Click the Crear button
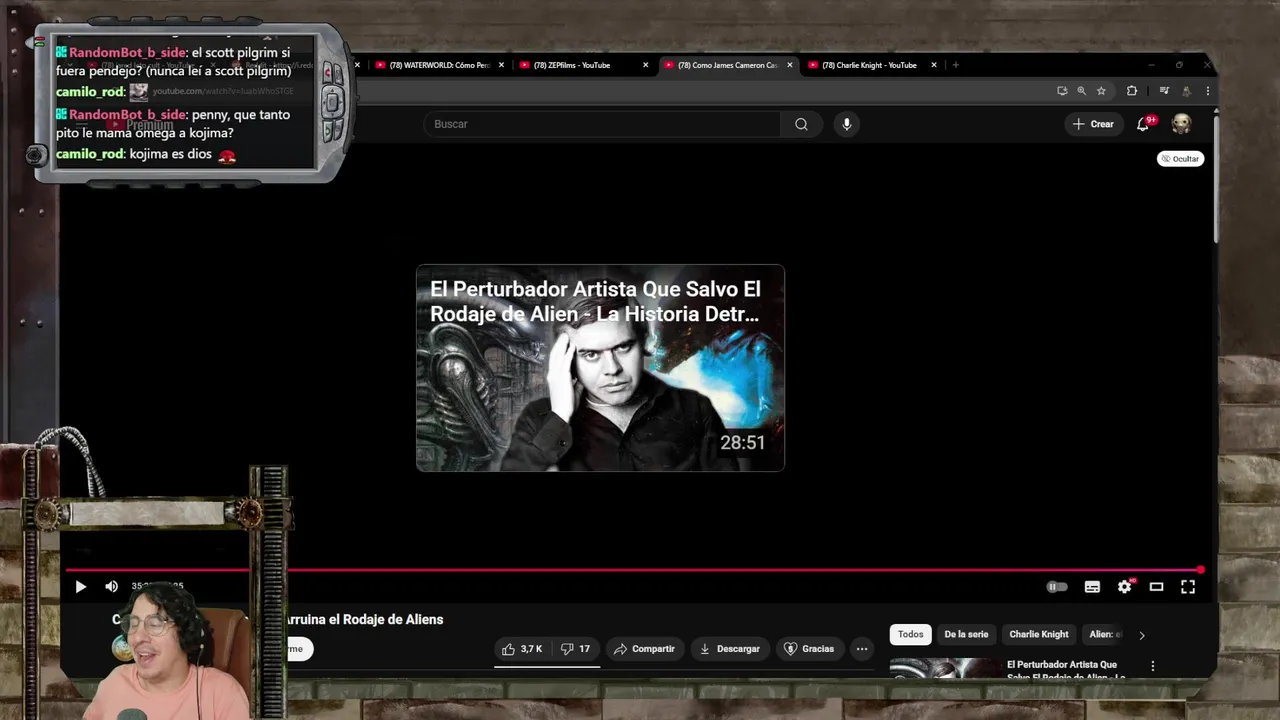 [1093, 124]
